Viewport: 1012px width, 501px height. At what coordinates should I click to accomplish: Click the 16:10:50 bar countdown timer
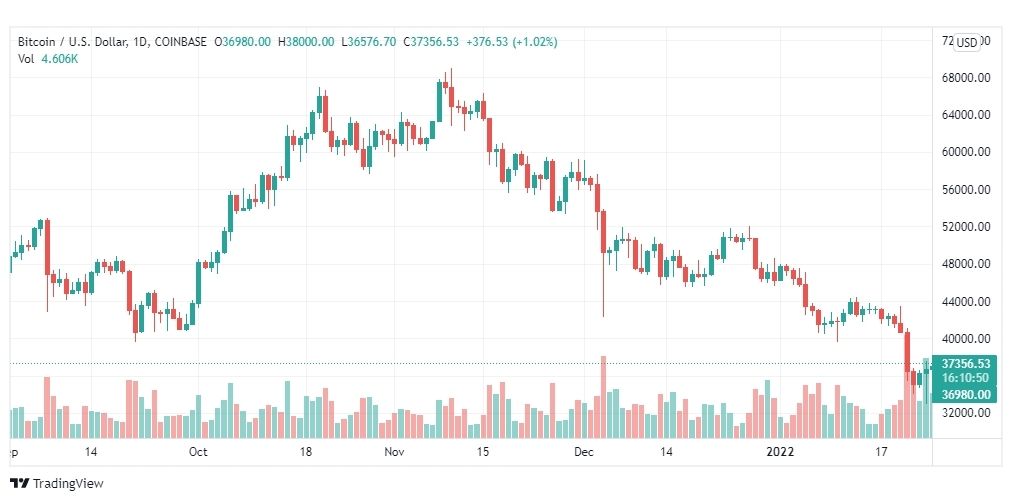[x=965, y=379]
